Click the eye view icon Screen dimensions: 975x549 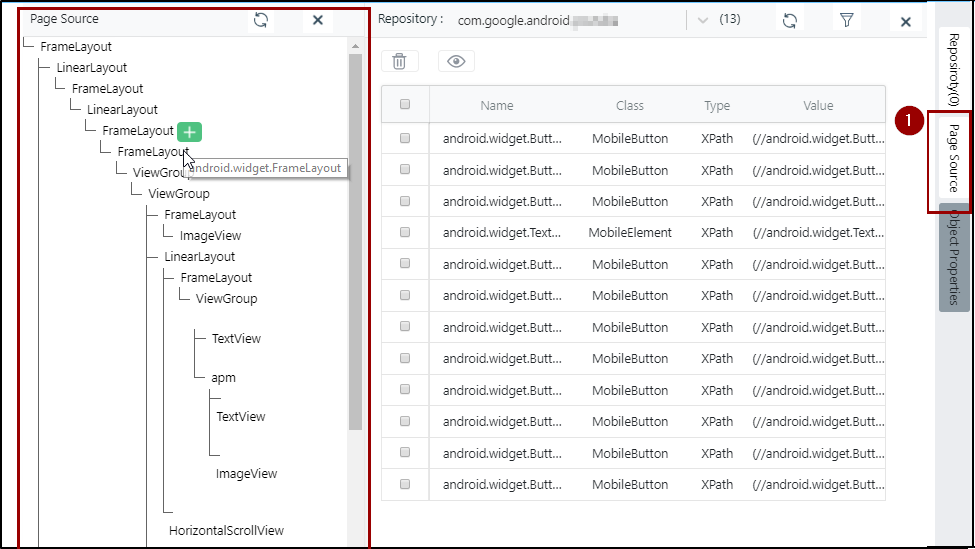[456, 61]
